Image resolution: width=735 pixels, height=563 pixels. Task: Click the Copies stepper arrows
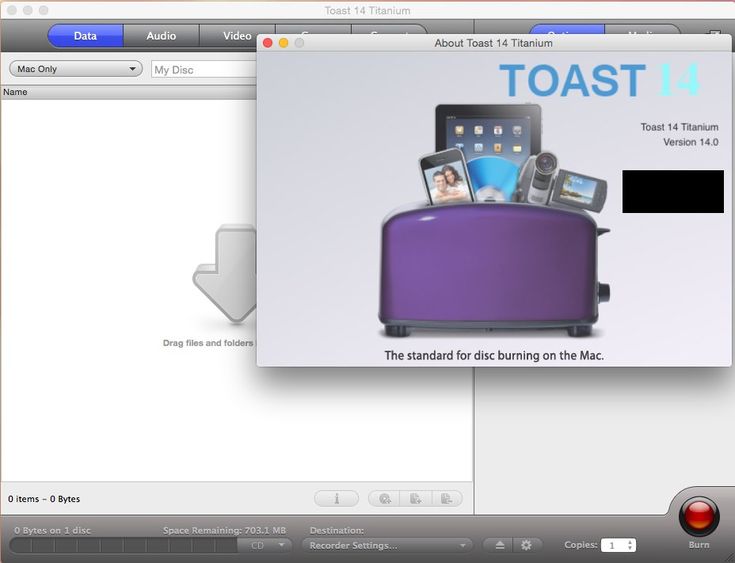coord(630,545)
